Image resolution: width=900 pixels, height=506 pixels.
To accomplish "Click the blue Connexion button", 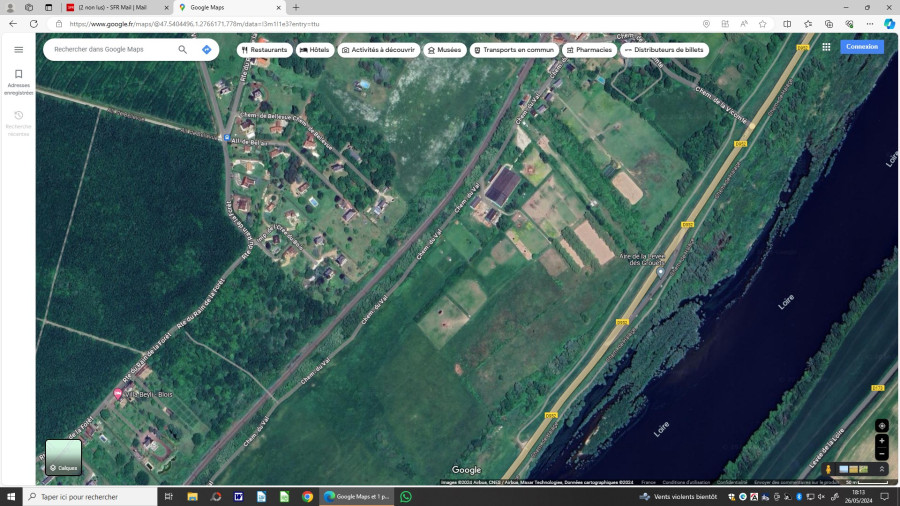I will [x=861, y=46].
